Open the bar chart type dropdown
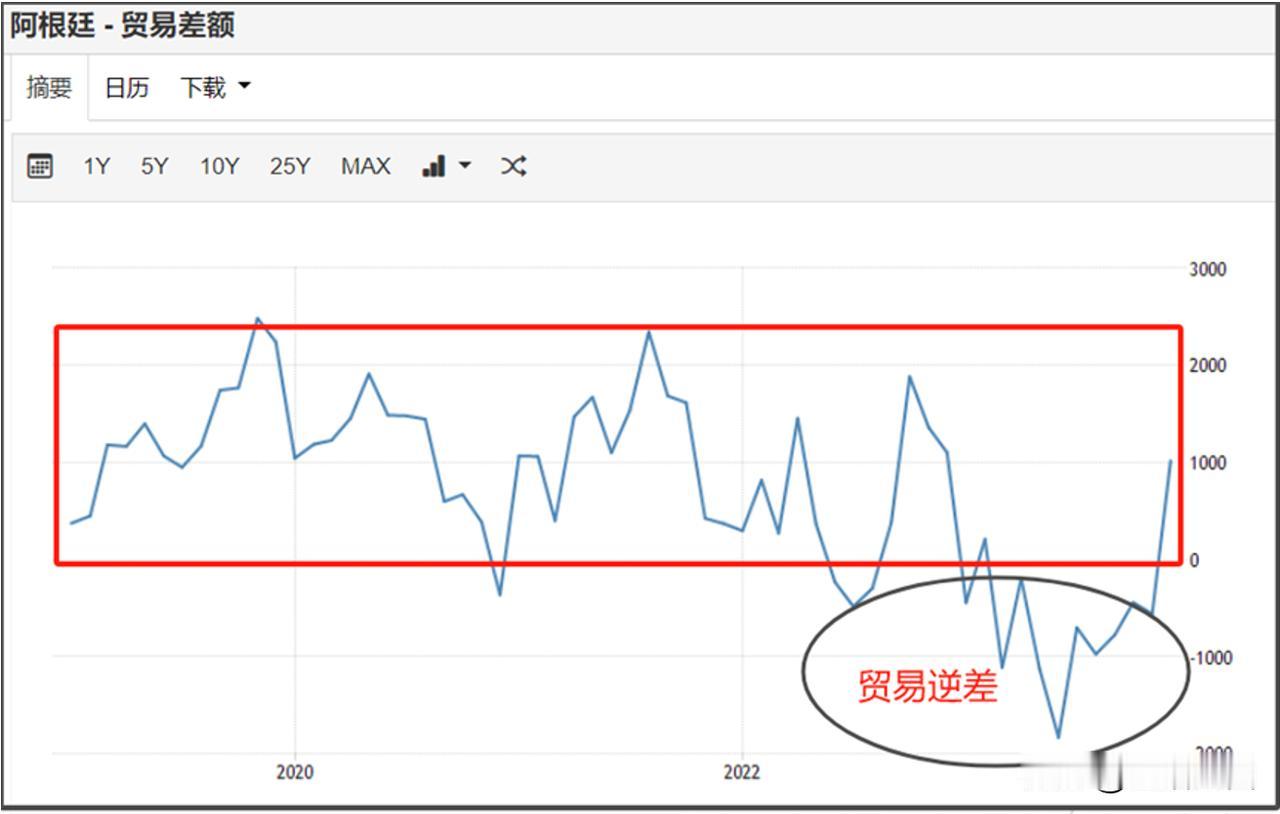The height and width of the screenshot is (814, 1280). pyautogui.click(x=446, y=166)
